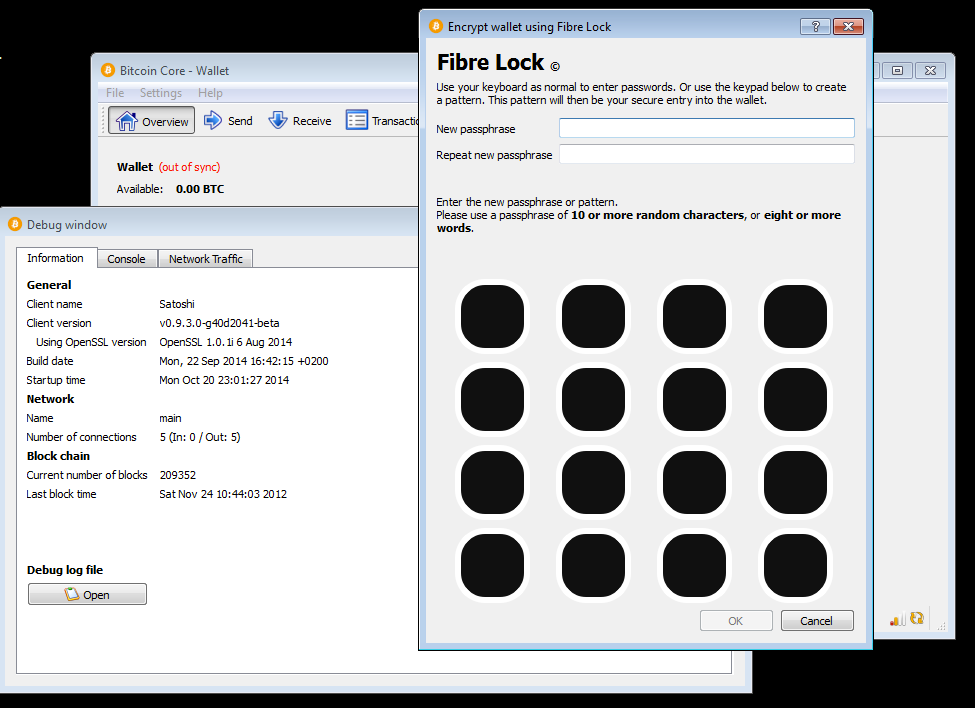Click the network name value 'main'
975x708 pixels.
coord(170,418)
